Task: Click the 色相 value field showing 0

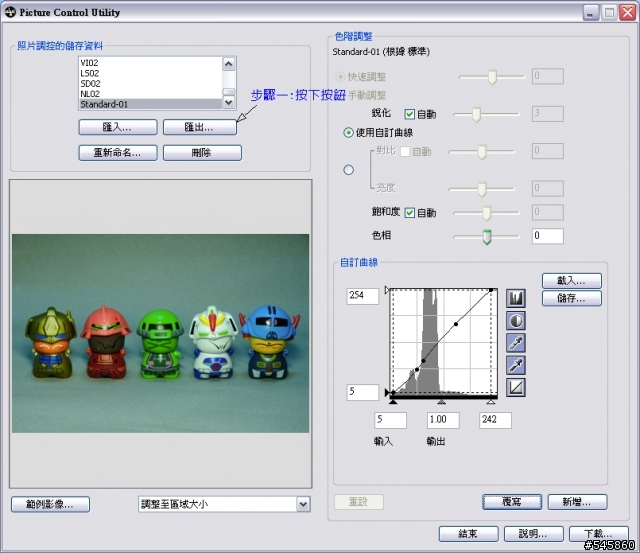Action: coord(547,236)
